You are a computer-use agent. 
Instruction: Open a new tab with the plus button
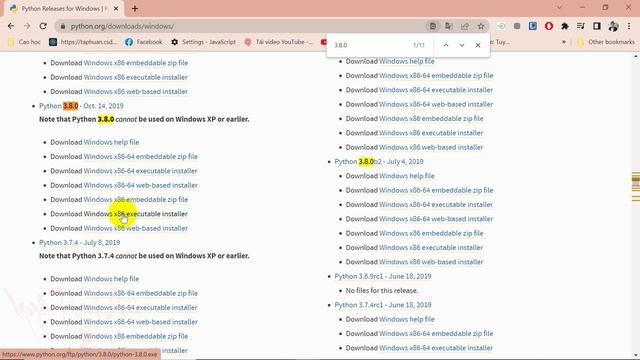click(135, 8)
